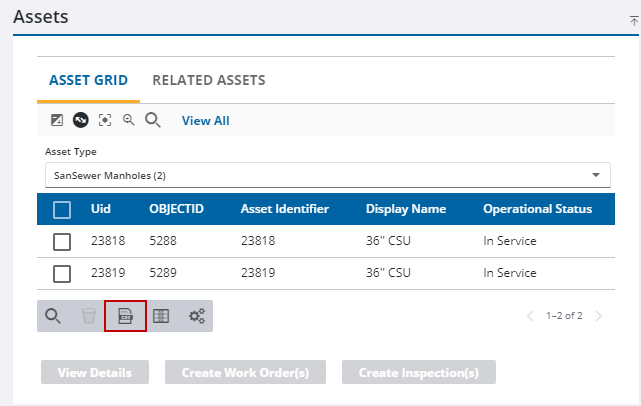Check the box for asset 23818

62,241
